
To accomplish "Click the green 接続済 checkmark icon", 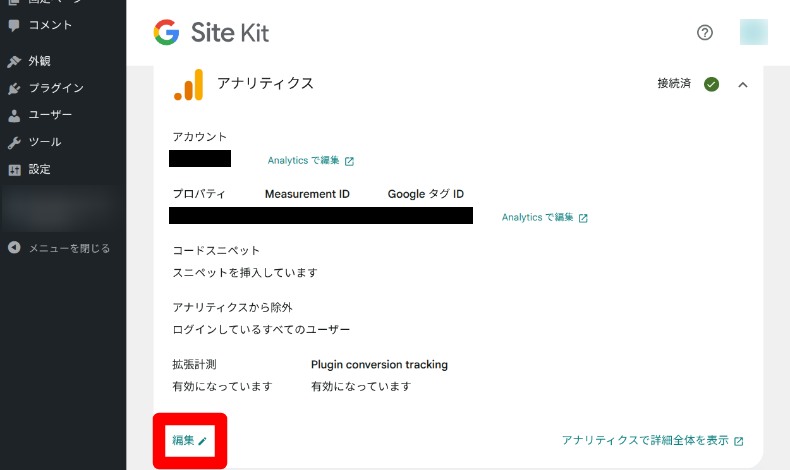I will (x=711, y=84).
